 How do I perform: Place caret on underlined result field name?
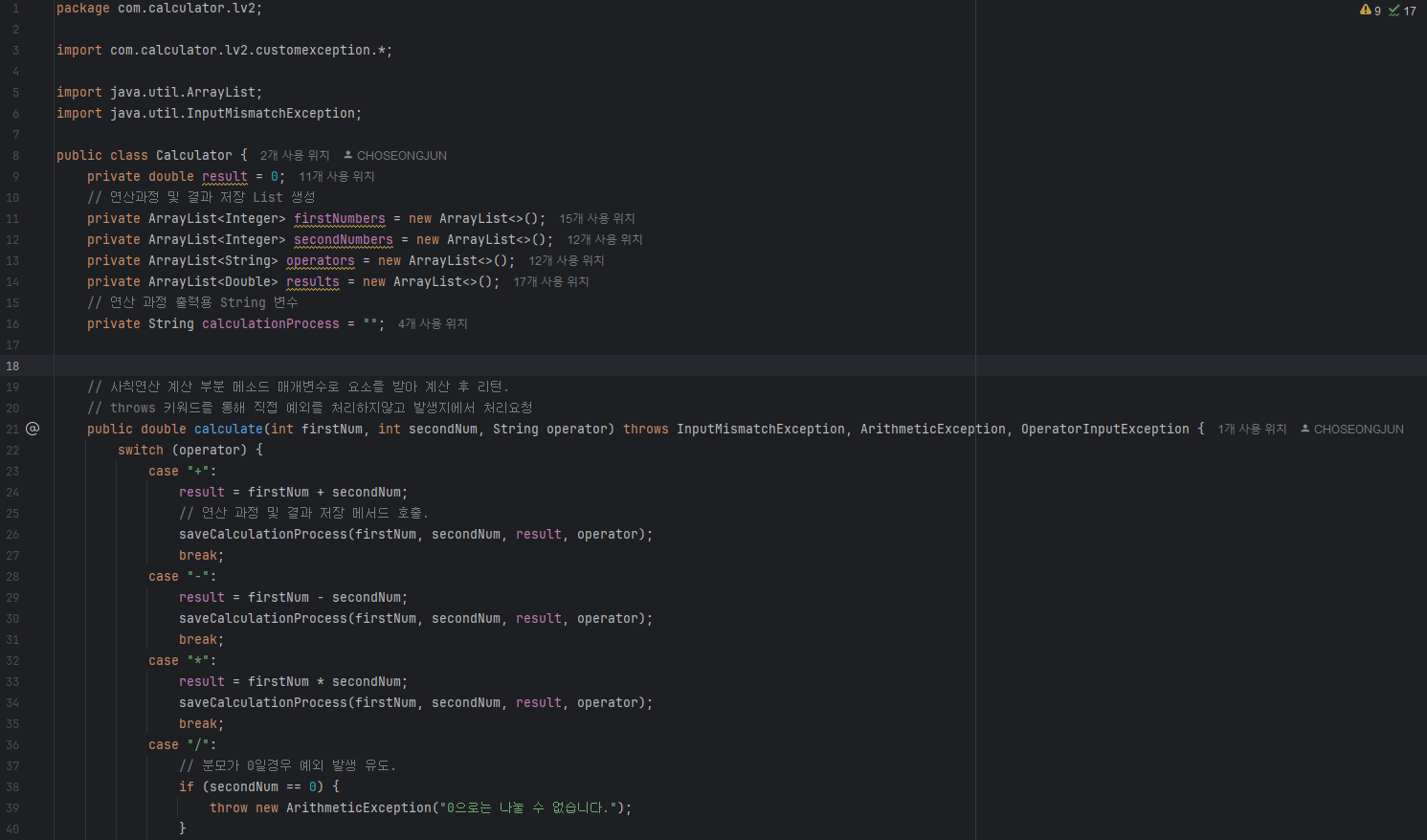pyautogui.click(x=224, y=176)
